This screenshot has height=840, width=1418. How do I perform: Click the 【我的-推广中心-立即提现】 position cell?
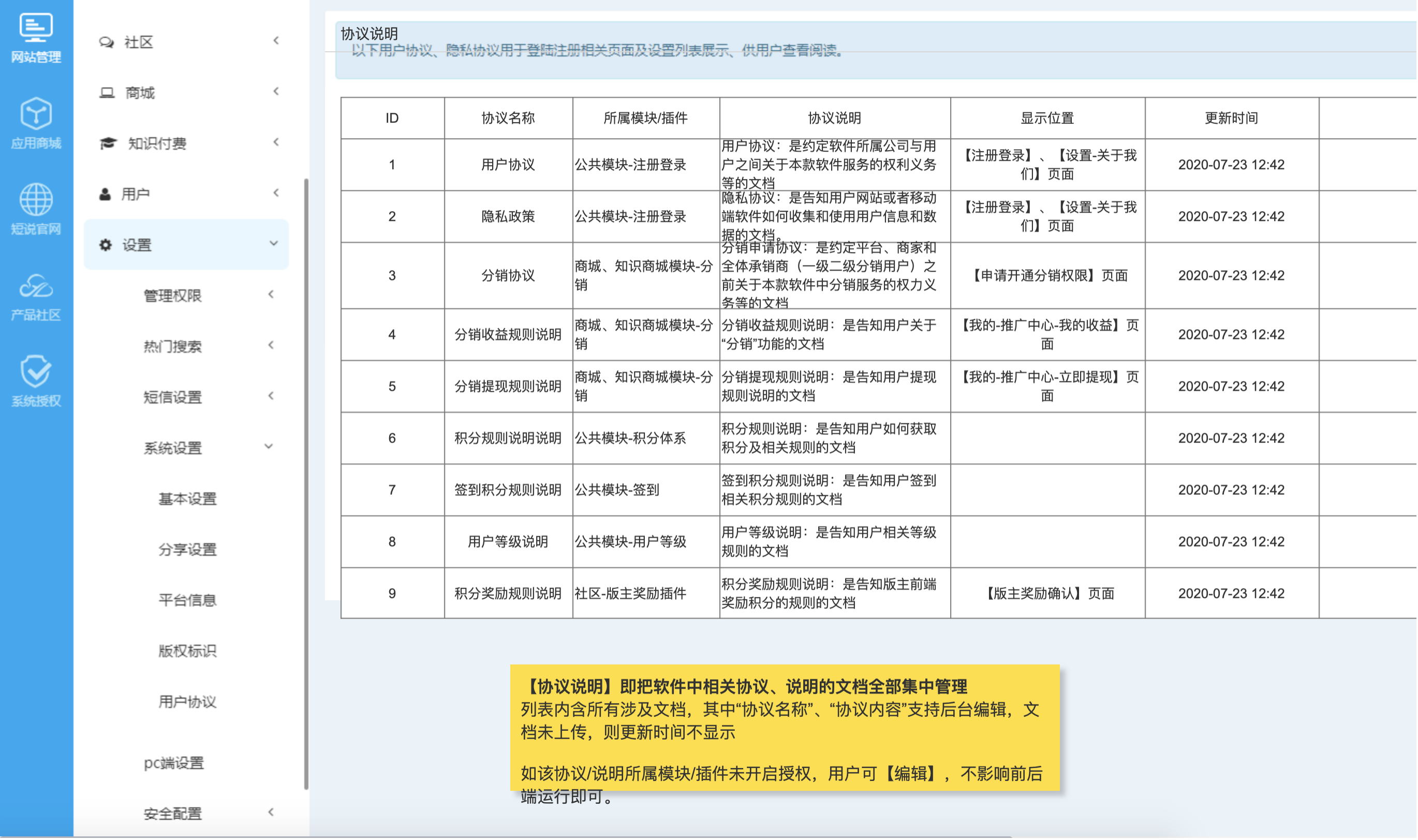1048,387
